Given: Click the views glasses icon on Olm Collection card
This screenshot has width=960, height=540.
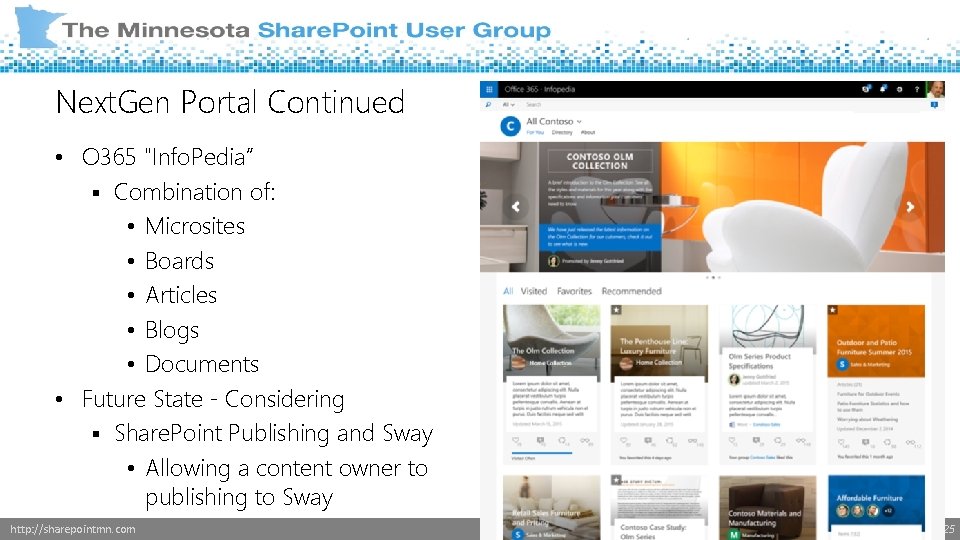Looking at the screenshot, I should (x=586, y=441).
